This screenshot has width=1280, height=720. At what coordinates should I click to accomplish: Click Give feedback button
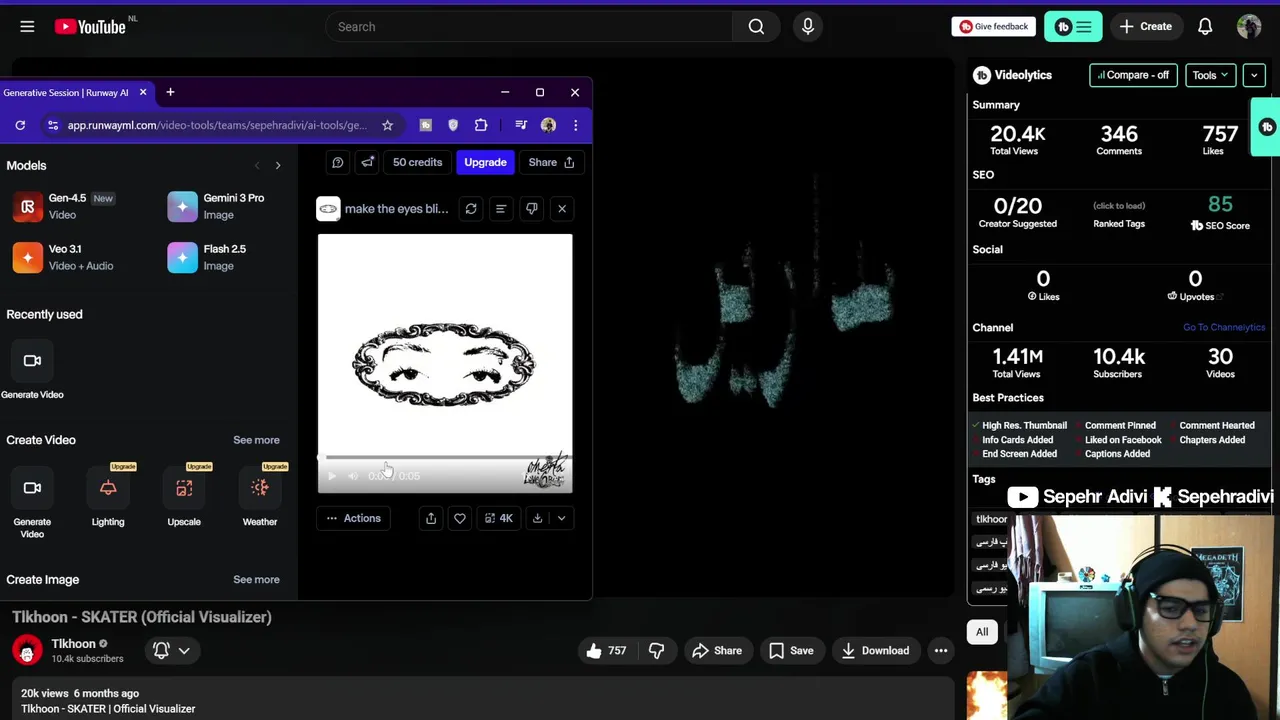coord(993,27)
